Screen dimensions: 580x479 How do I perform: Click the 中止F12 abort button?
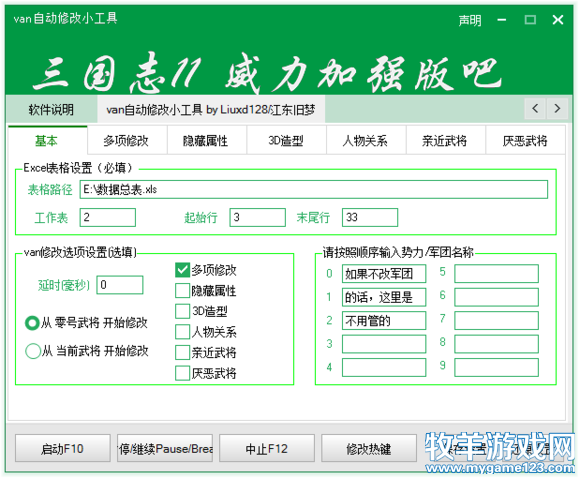click(267, 448)
